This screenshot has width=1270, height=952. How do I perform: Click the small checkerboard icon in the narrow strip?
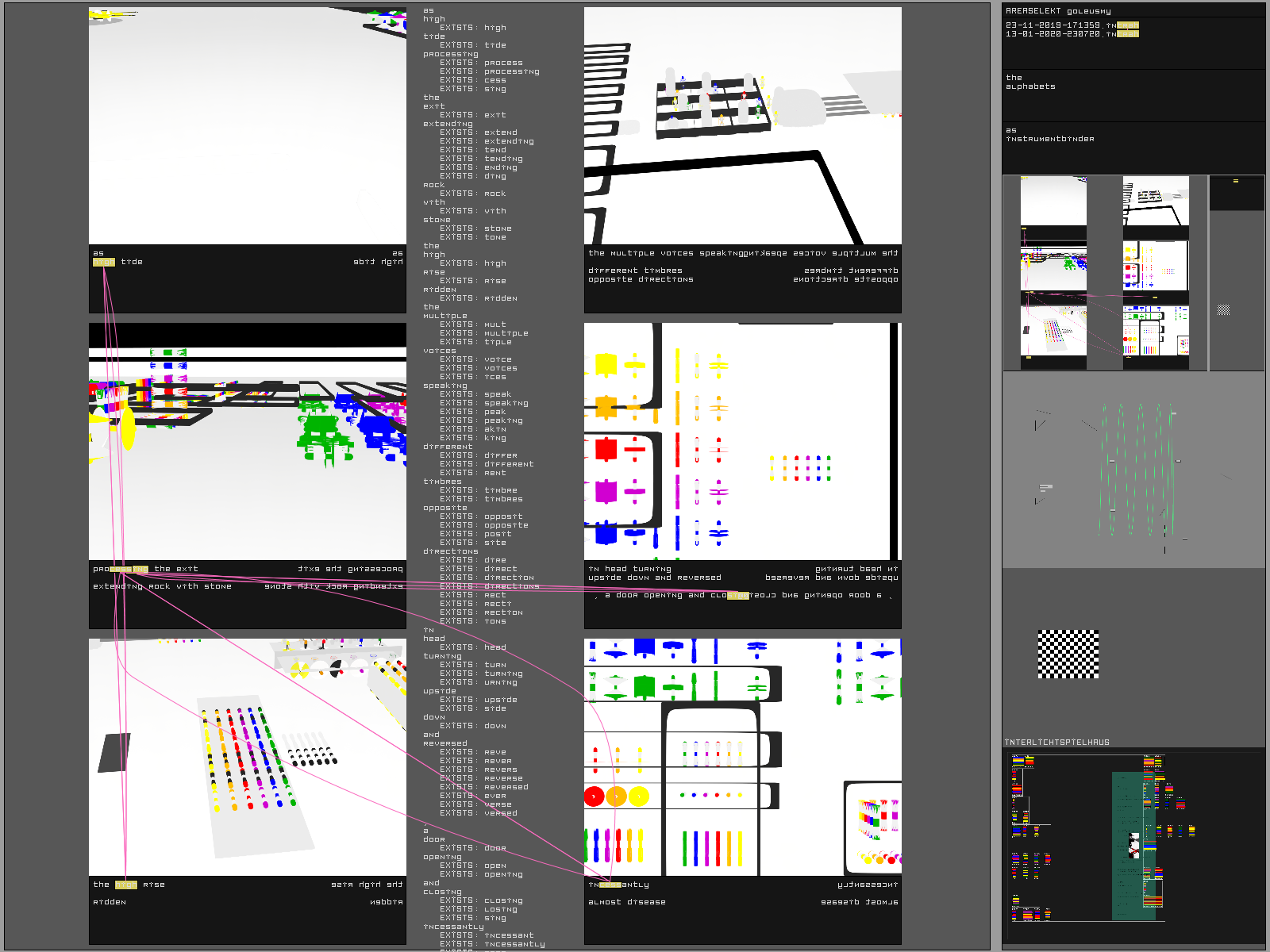(1223, 309)
